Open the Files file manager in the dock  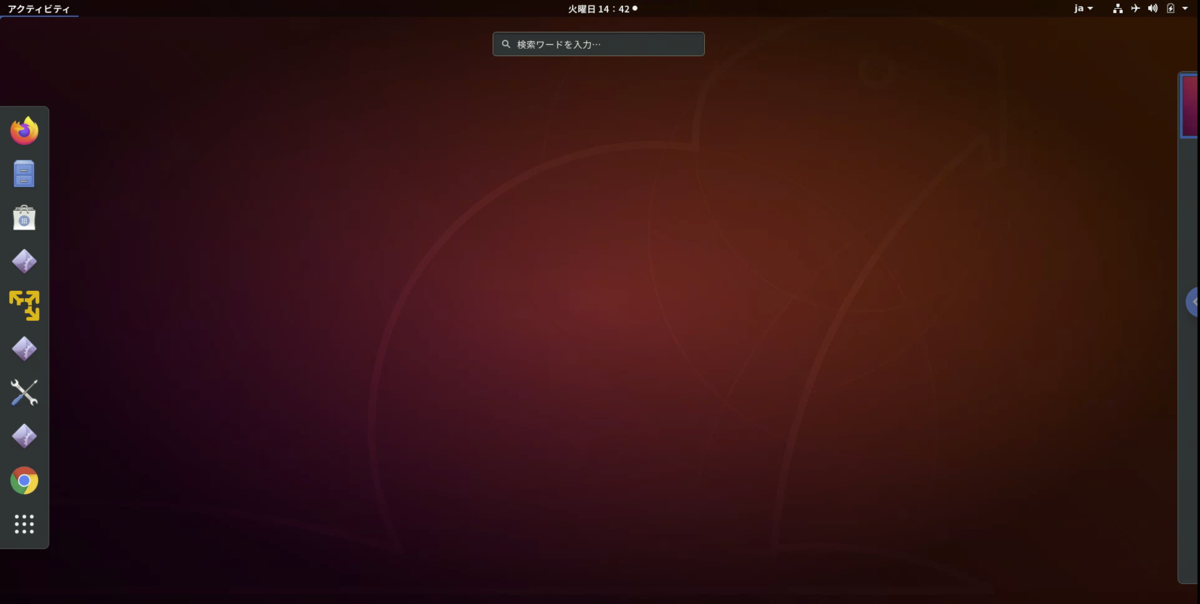24,174
